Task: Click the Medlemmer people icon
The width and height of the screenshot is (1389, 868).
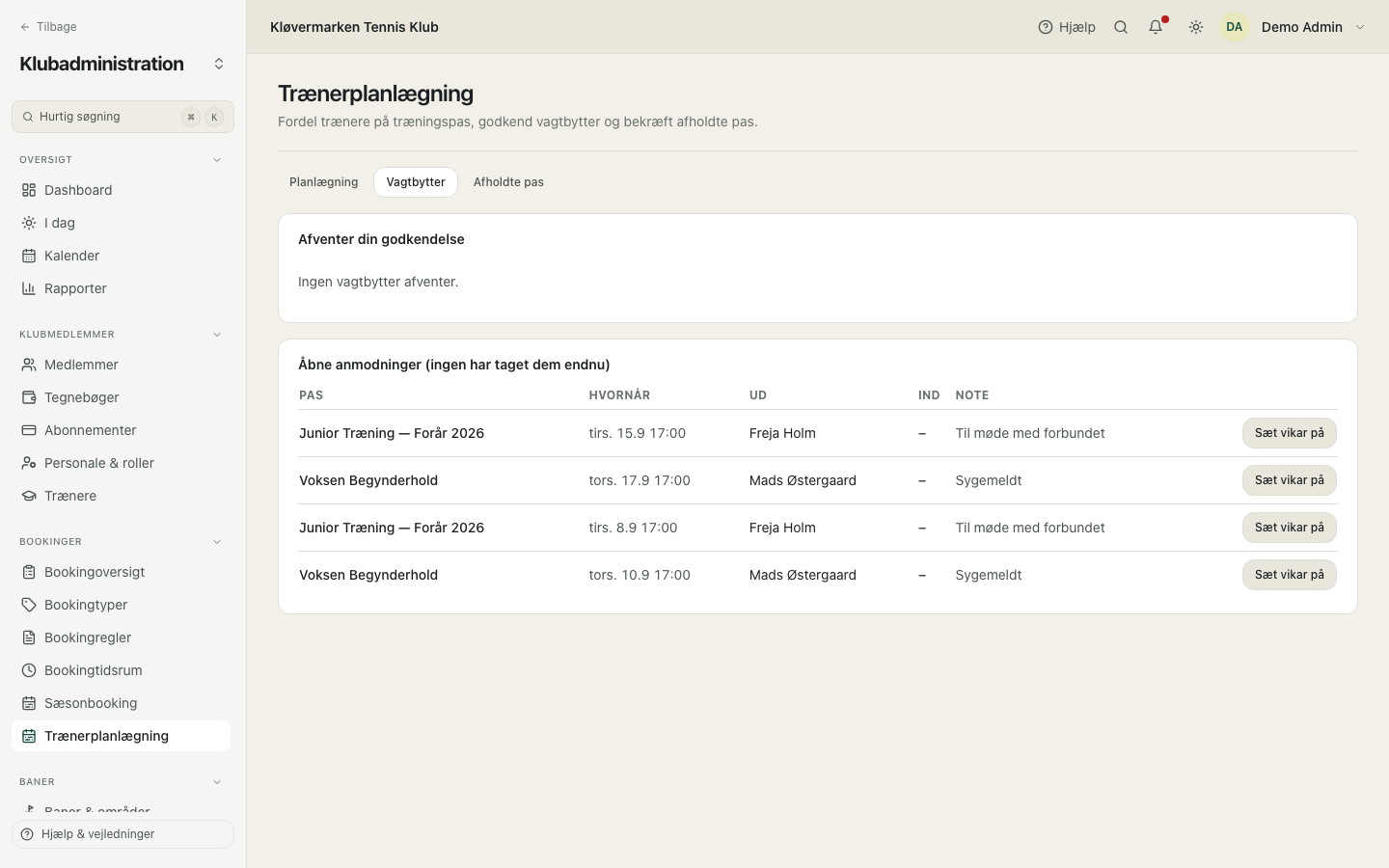Action: [x=29, y=365]
